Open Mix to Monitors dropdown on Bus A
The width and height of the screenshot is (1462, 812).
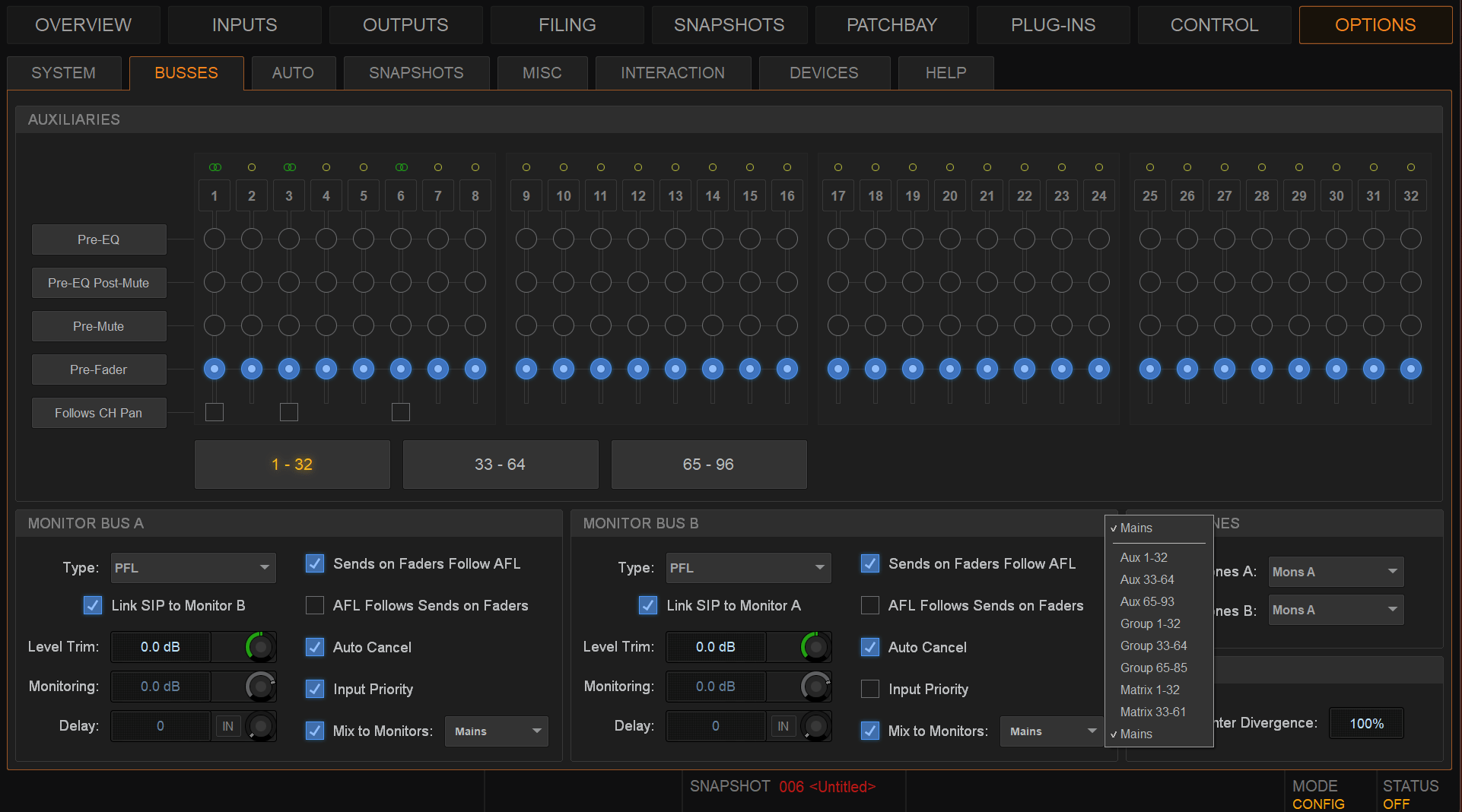[x=497, y=731]
